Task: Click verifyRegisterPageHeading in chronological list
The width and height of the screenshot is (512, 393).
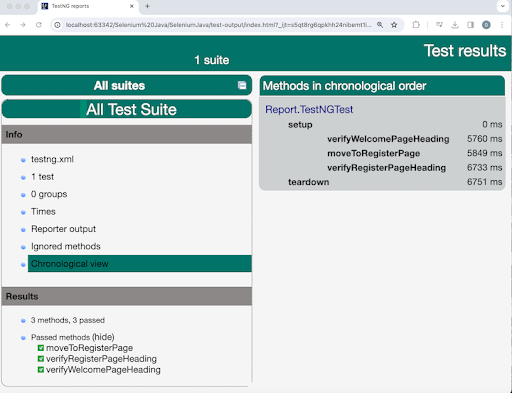Action: 387,168
